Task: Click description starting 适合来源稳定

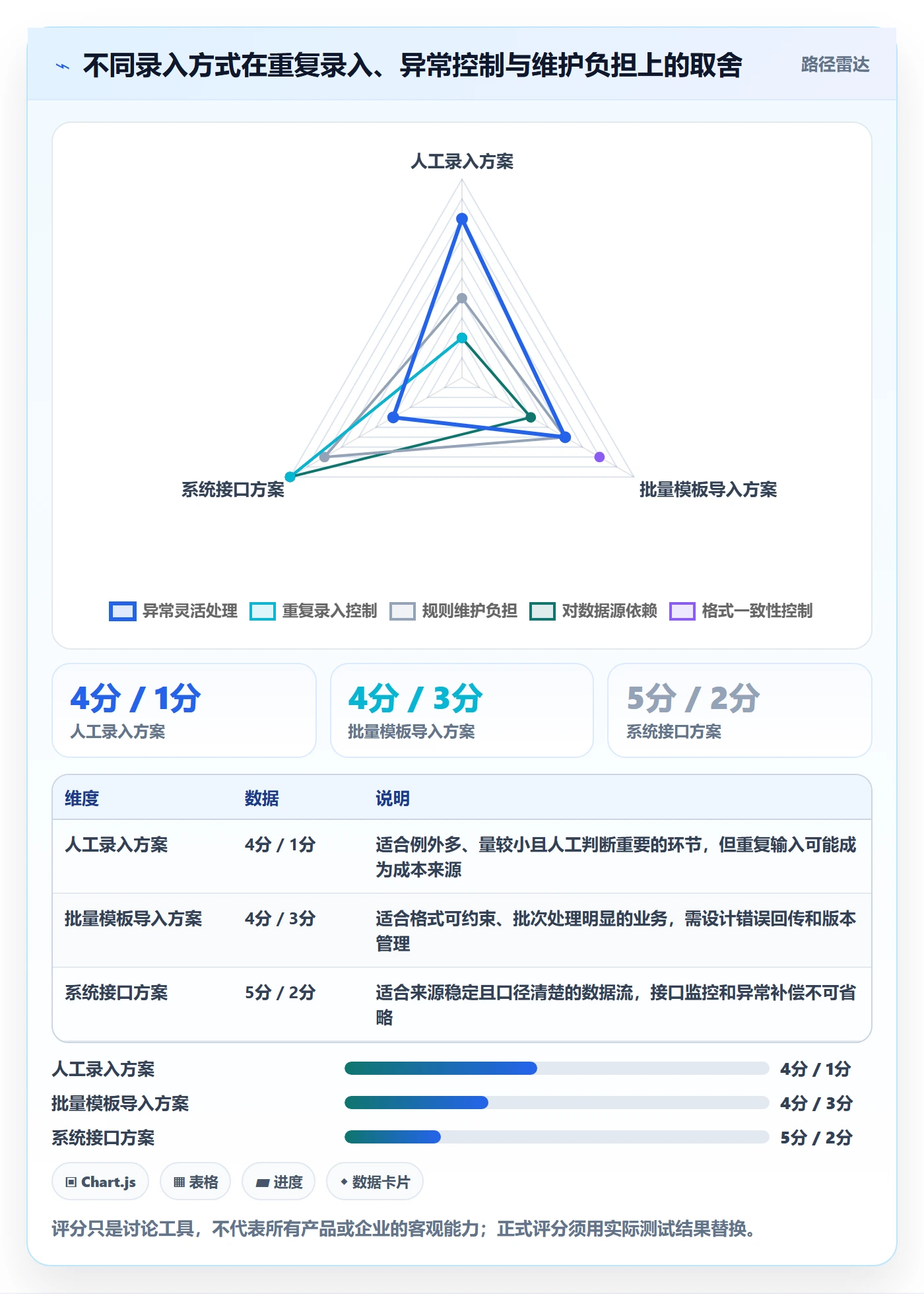Action: point(616,1005)
